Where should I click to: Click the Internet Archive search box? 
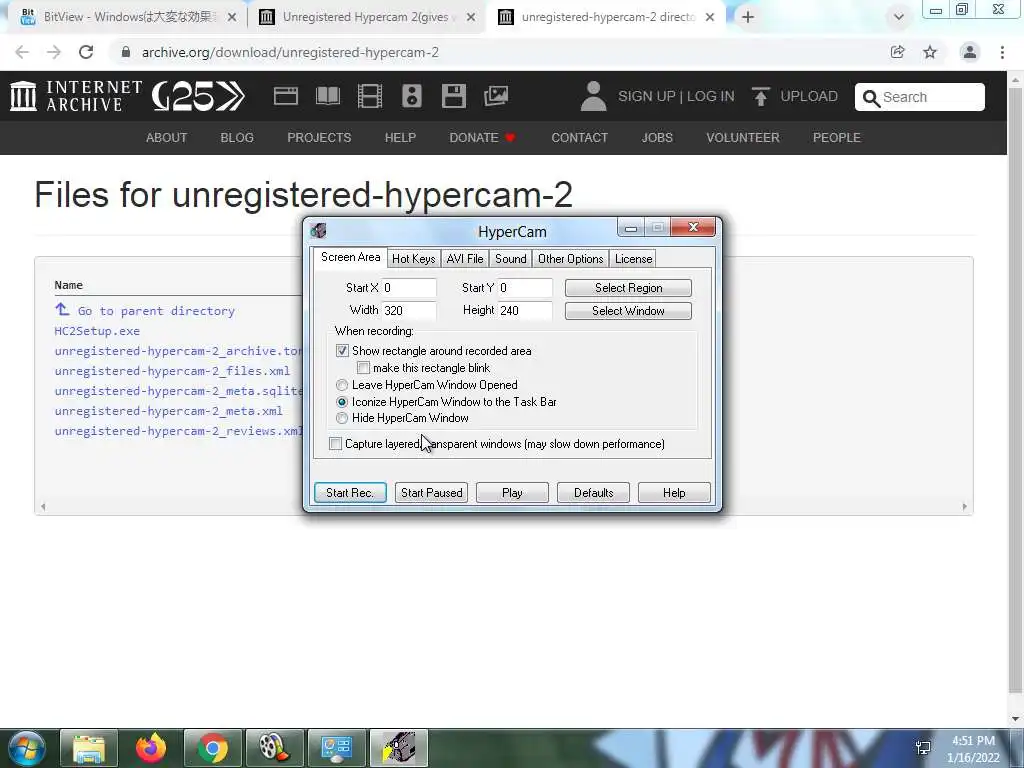pos(920,97)
